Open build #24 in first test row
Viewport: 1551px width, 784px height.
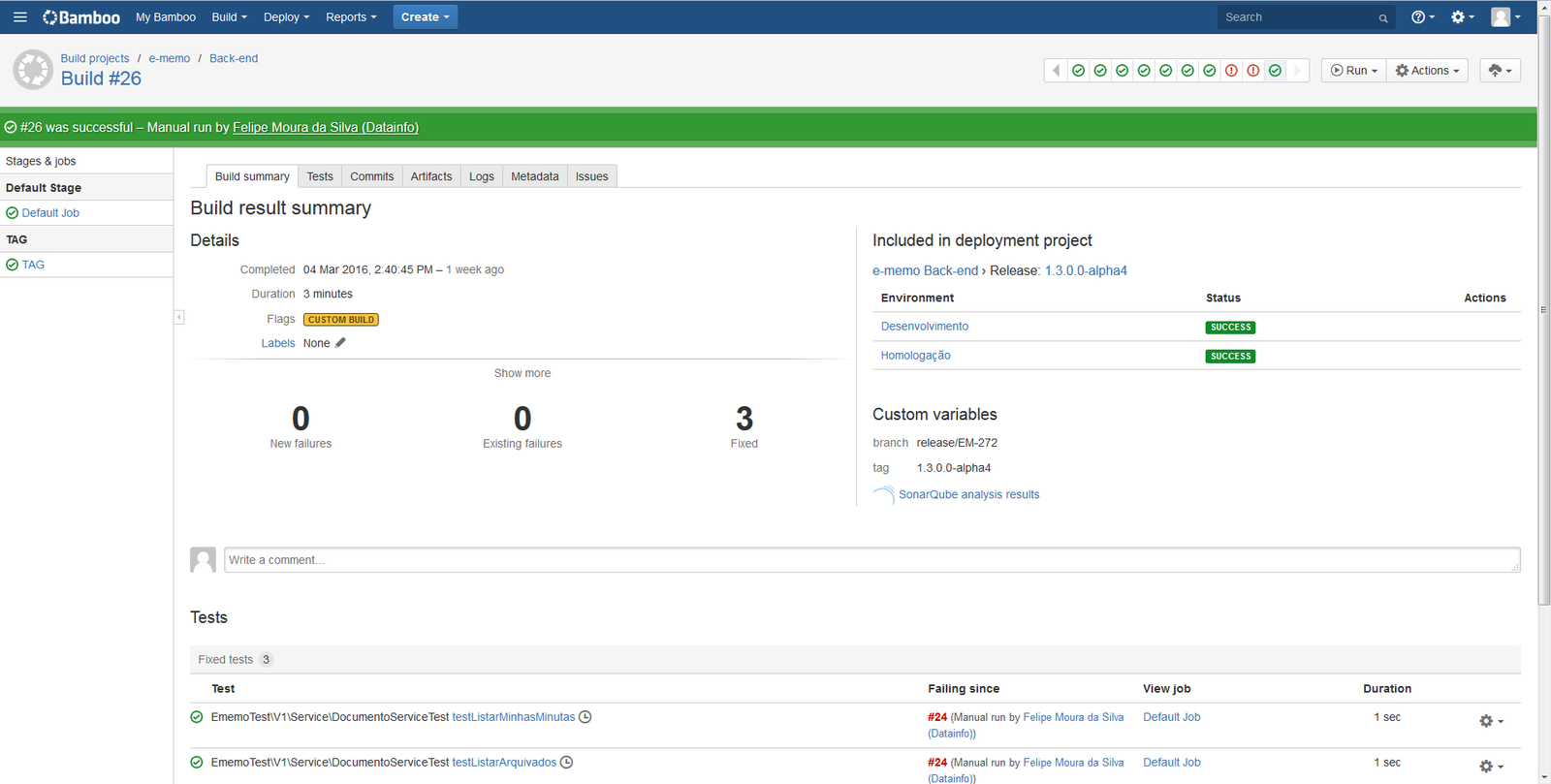937,717
